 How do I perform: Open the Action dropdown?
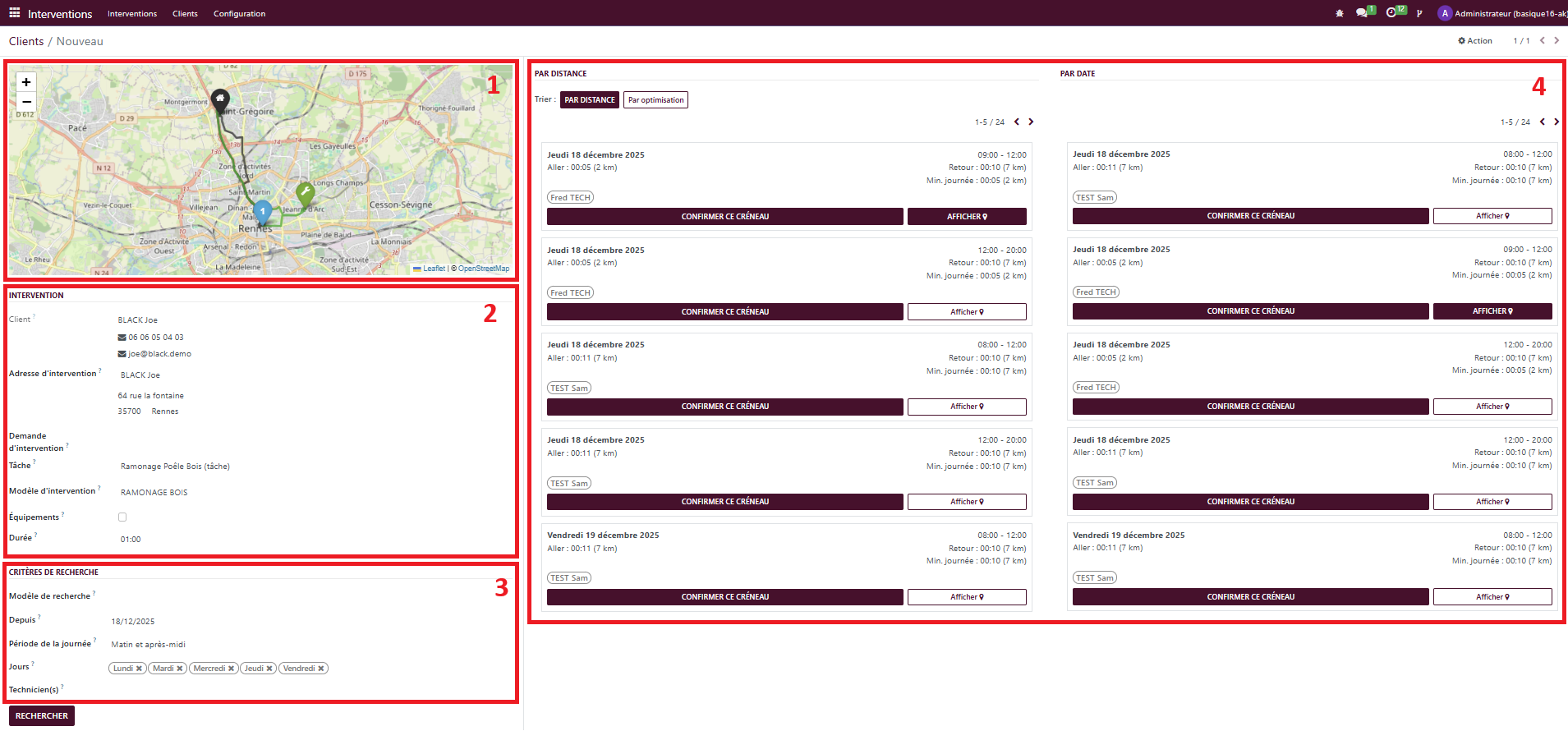click(x=1475, y=41)
